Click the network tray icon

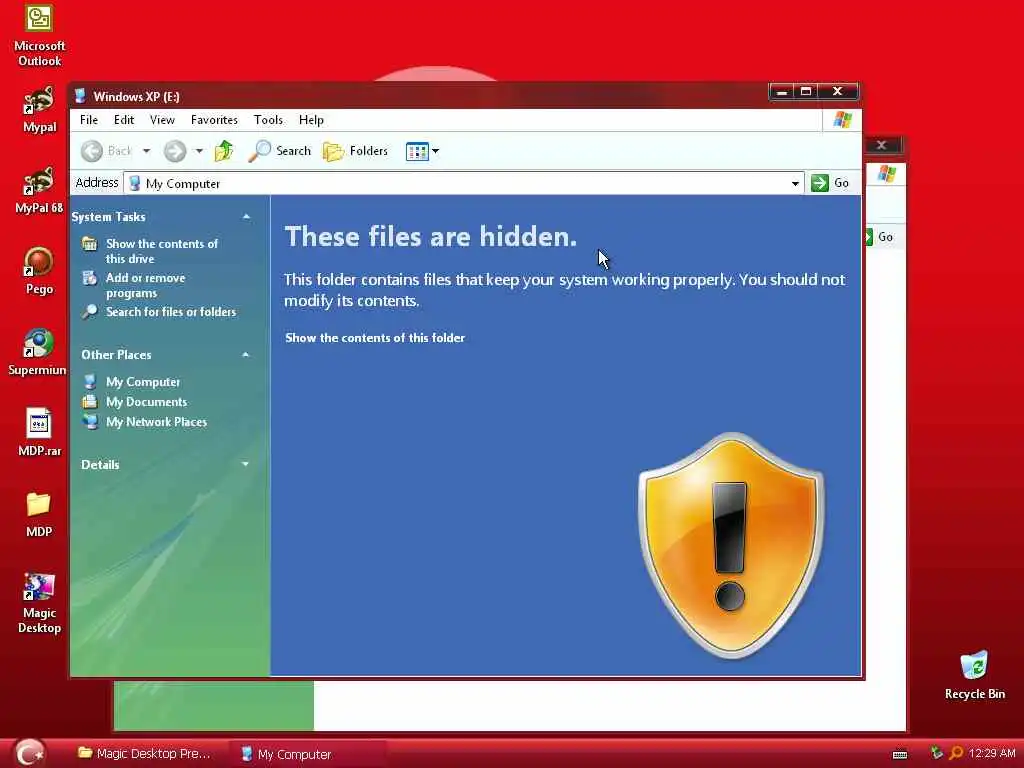coord(936,754)
